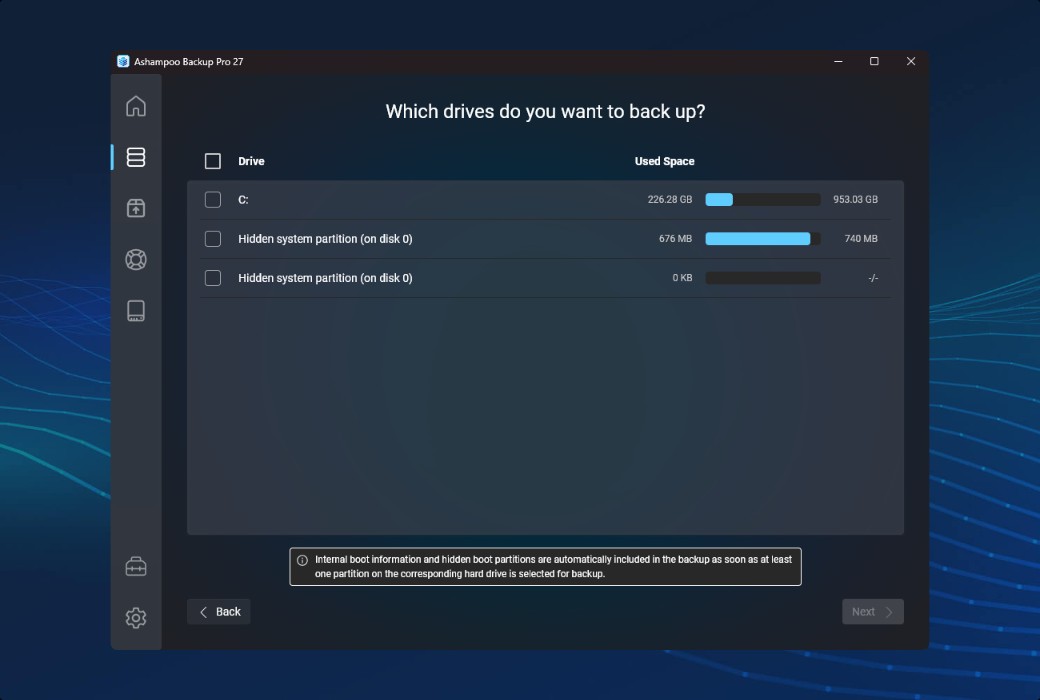The height and width of the screenshot is (700, 1040).
Task: Open Settings via the gear icon
Action: coord(136,618)
